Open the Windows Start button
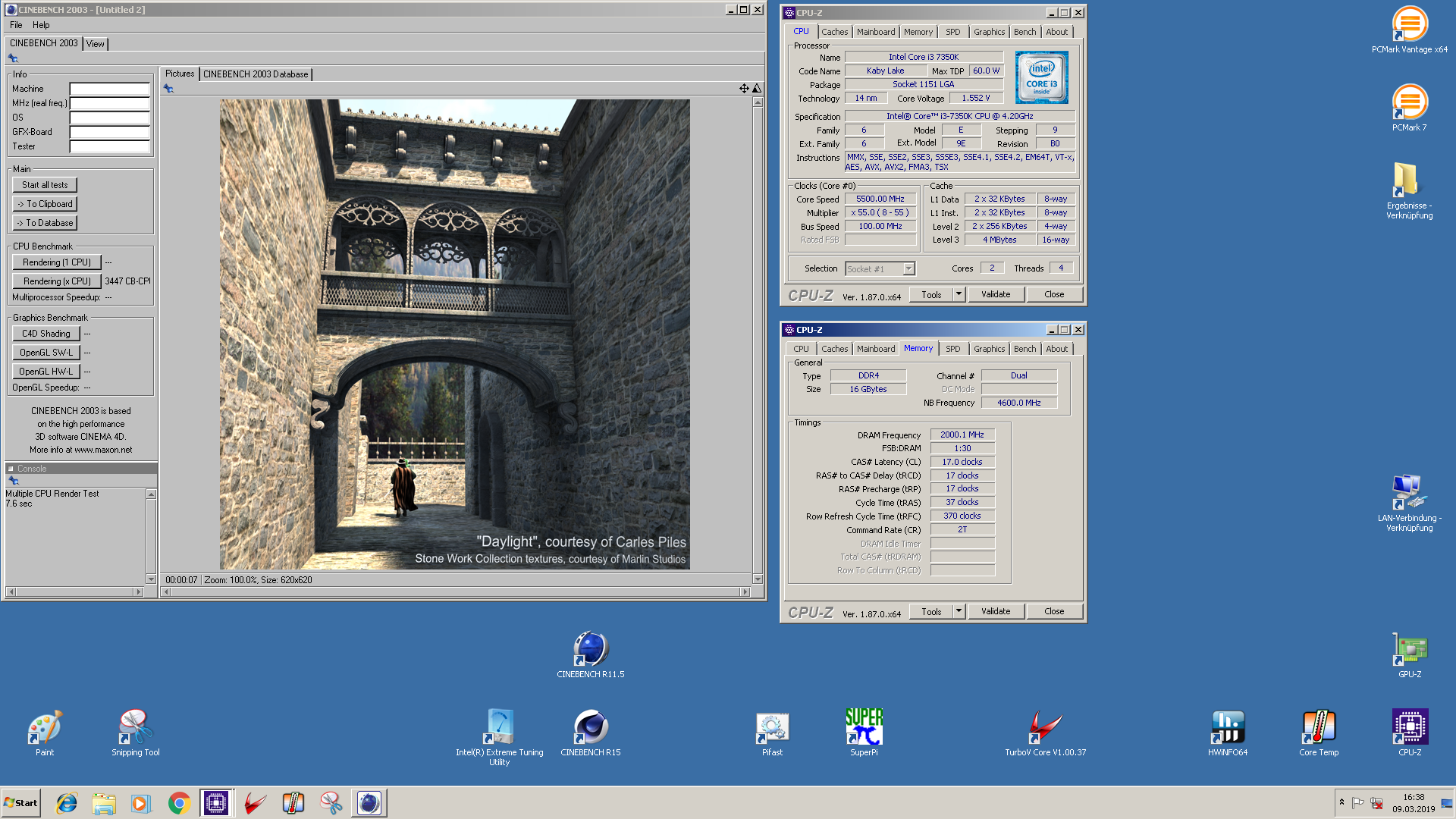 click(21, 803)
